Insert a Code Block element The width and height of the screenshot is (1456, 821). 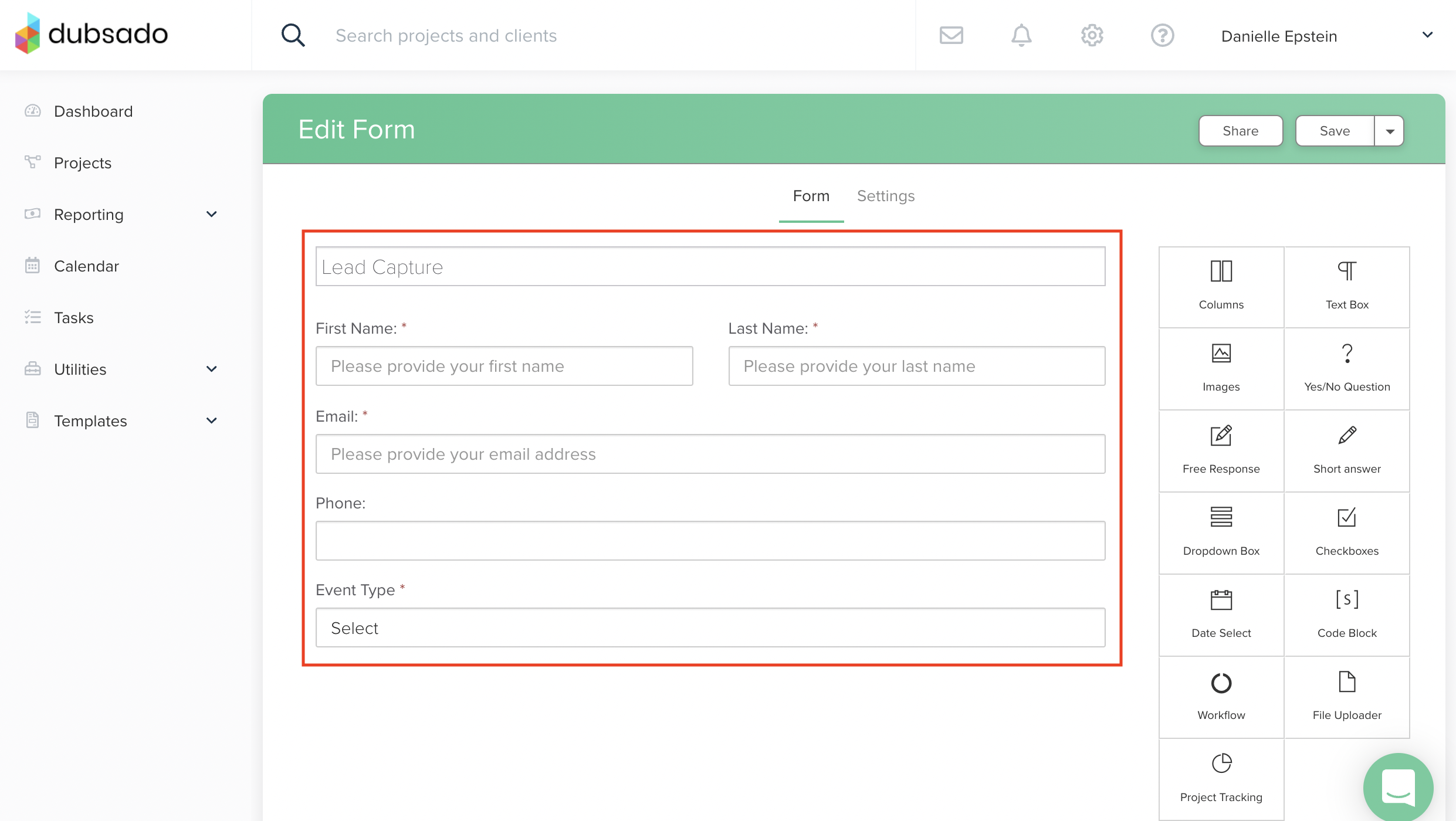coord(1346,615)
